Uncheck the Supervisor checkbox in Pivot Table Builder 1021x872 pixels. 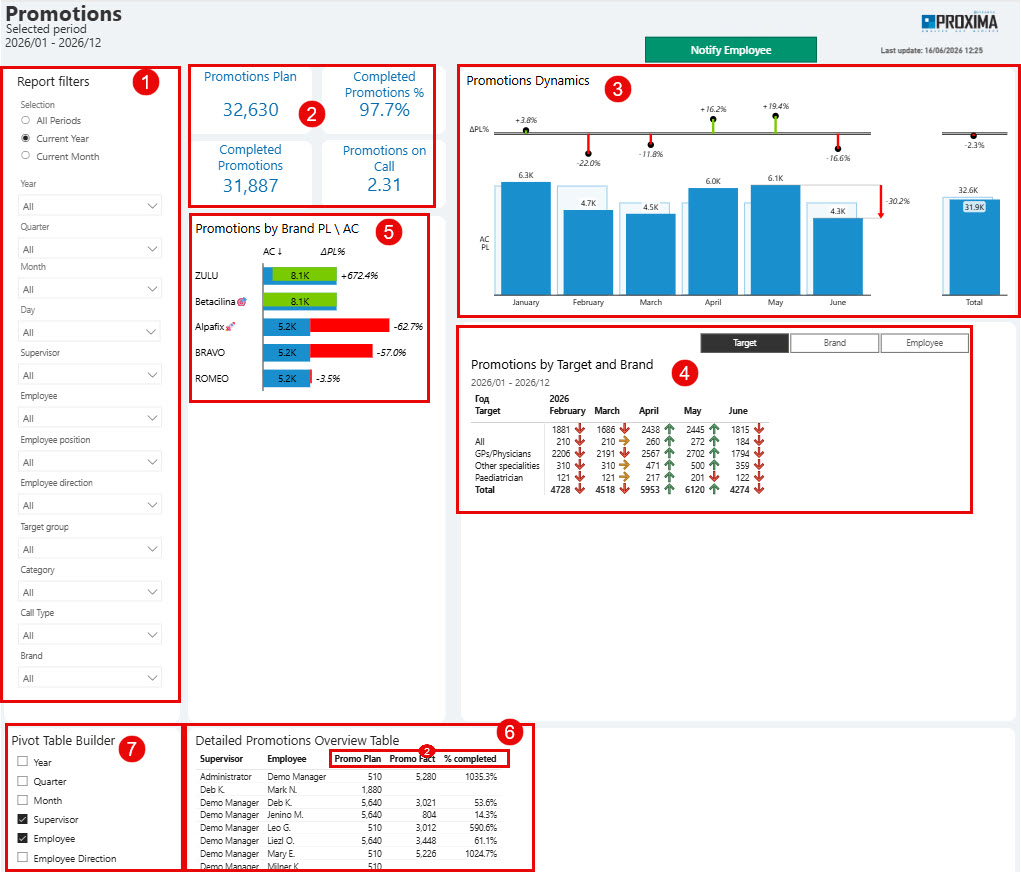[23, 819]
